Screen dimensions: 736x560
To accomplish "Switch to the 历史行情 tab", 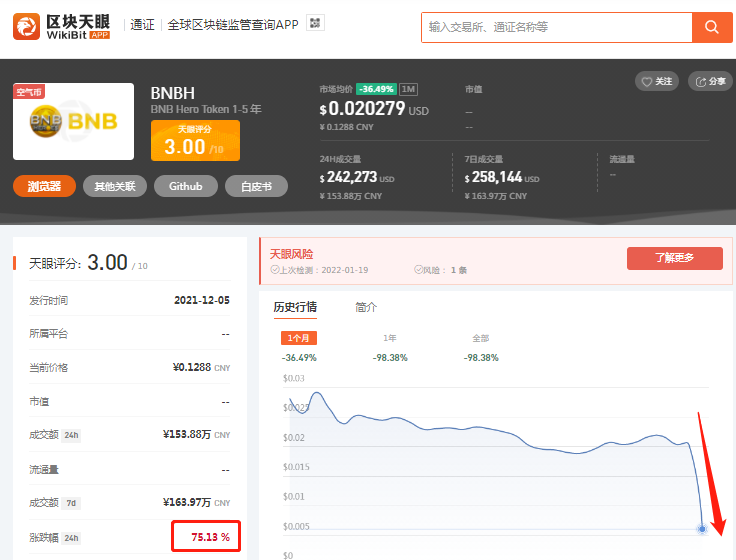I will click(295, 307).
